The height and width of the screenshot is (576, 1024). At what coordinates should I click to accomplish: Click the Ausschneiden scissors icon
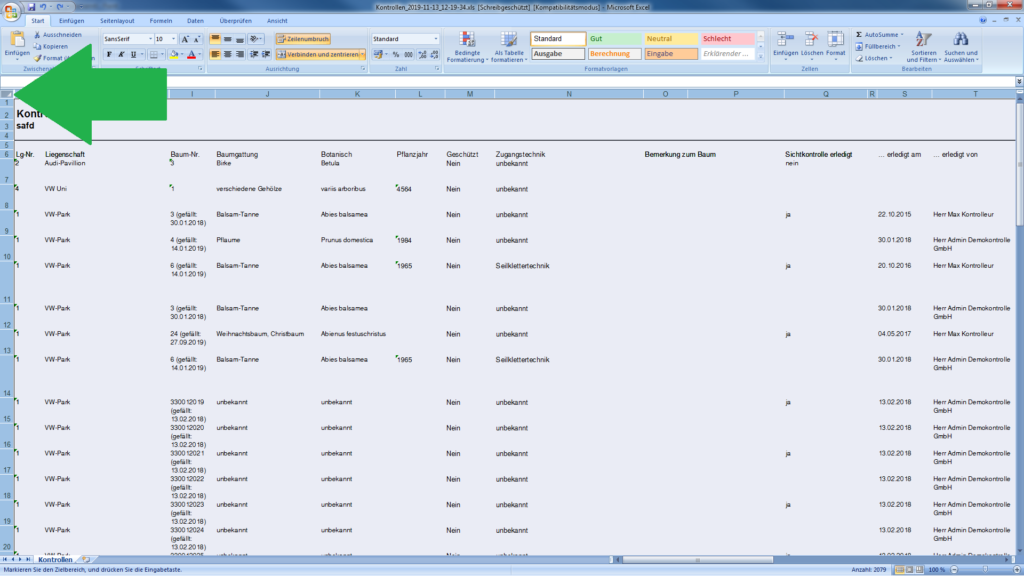pyautogui.click(x=37, y=35)
